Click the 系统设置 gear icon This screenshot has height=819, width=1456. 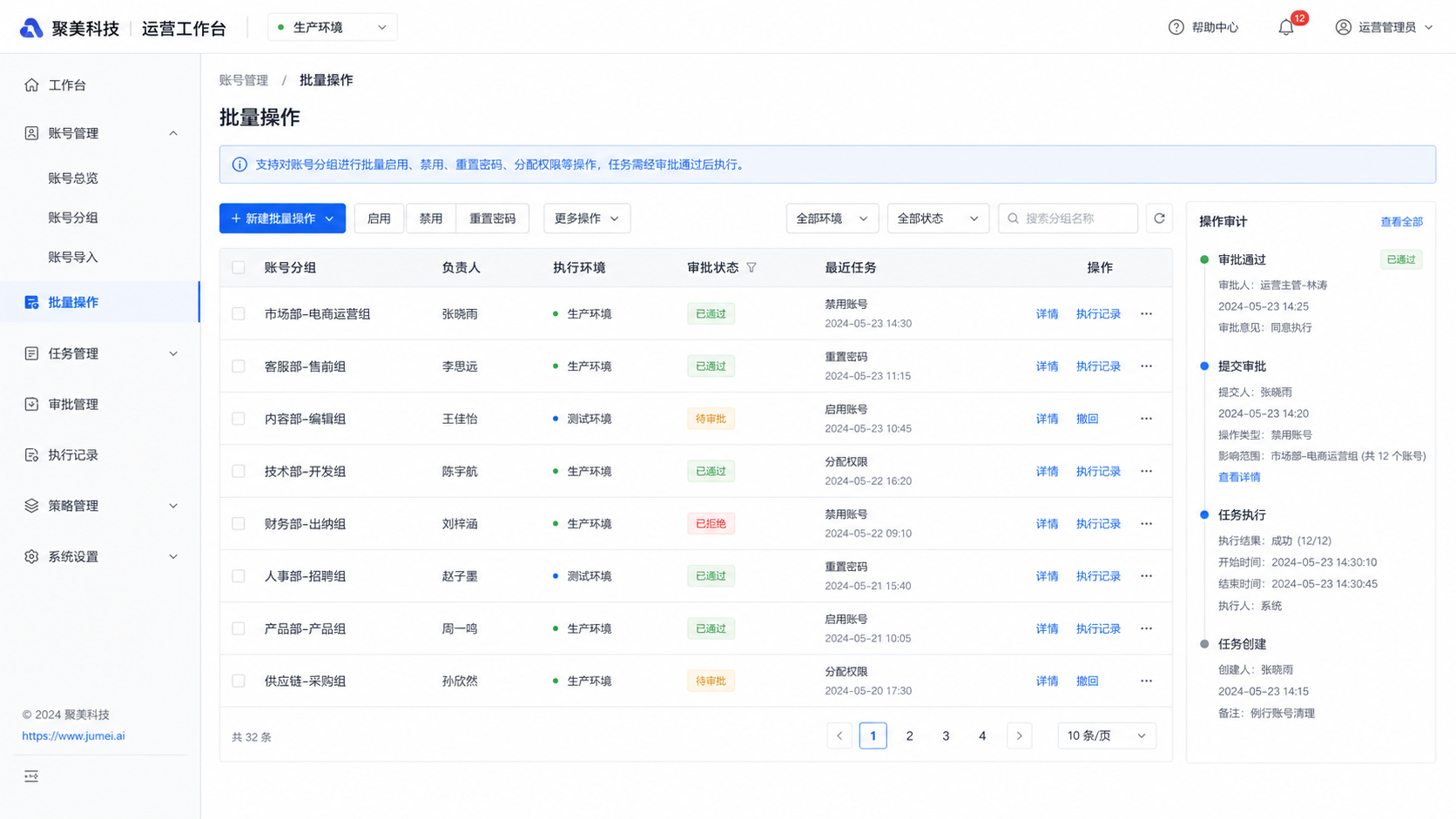pyautogui.click(x=31, y=556)
